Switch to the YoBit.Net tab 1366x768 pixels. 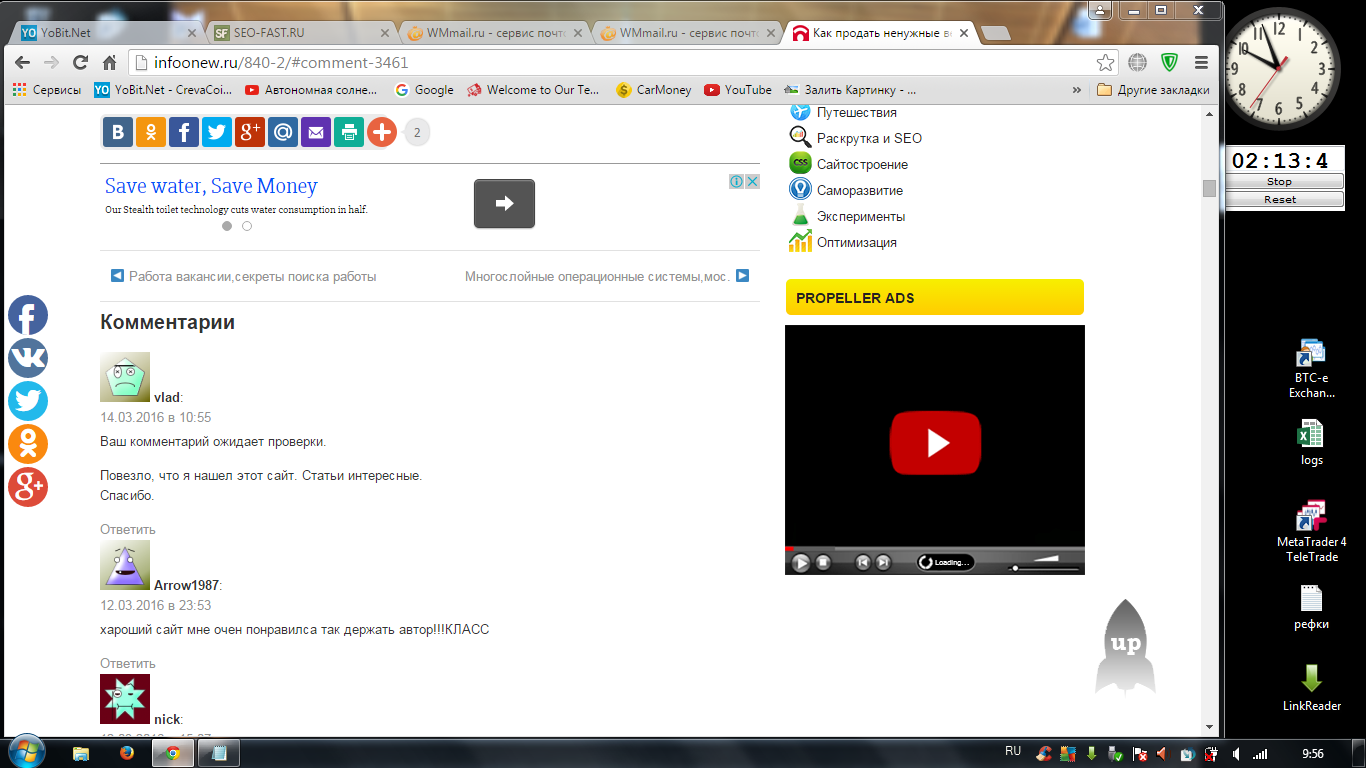108,32
